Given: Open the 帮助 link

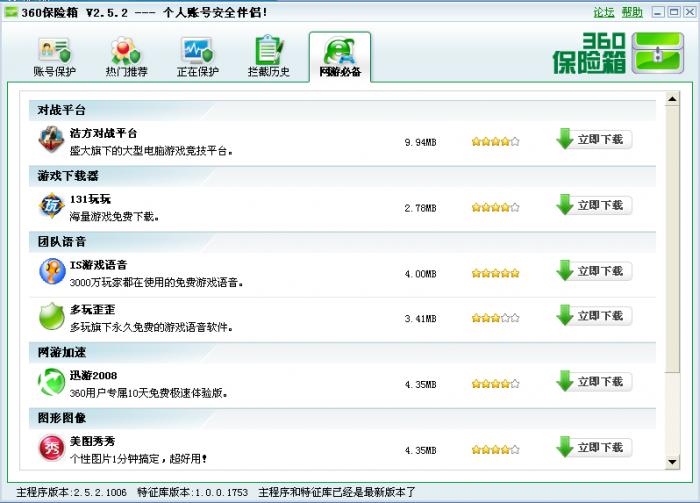Looking at the screenshot, I should coord(632,12).
